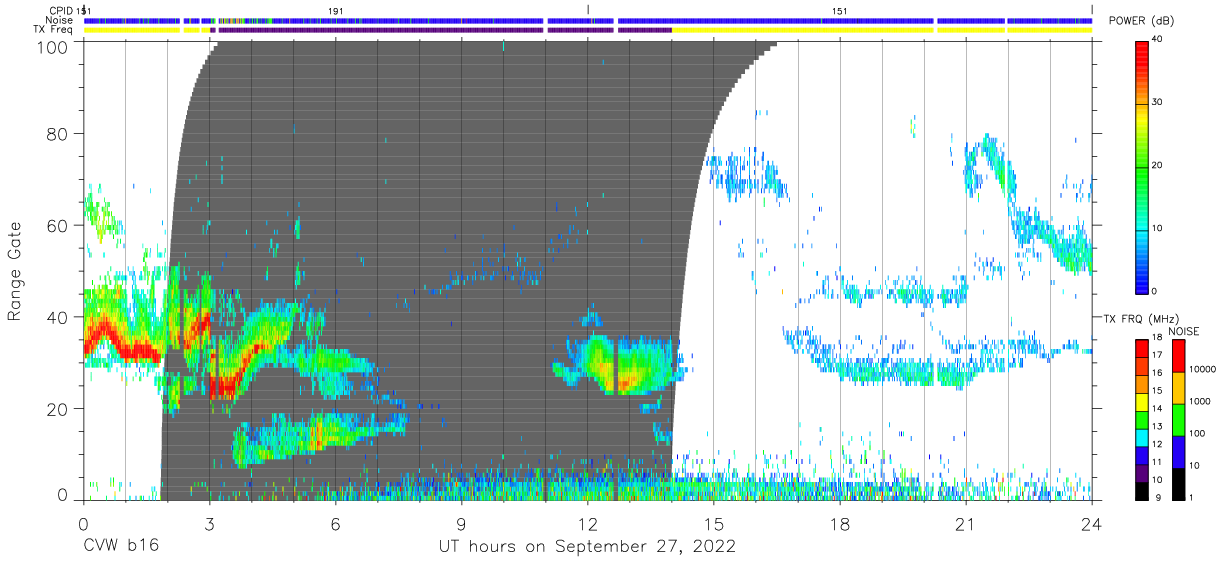Click the red 17-18 MHz TX FRQ swatch
Image resolution: width=1228 pixels, height=567 pixels.
pos(1142,349)
